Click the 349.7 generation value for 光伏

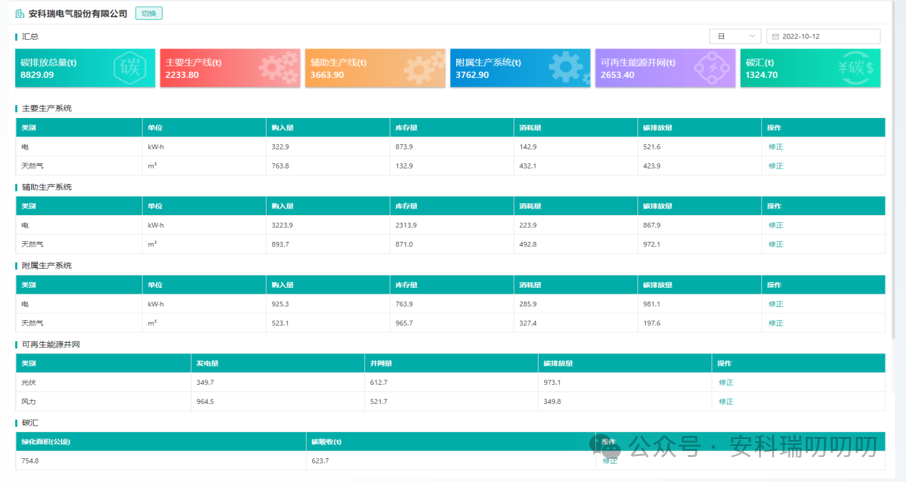(x=205, y=383)
